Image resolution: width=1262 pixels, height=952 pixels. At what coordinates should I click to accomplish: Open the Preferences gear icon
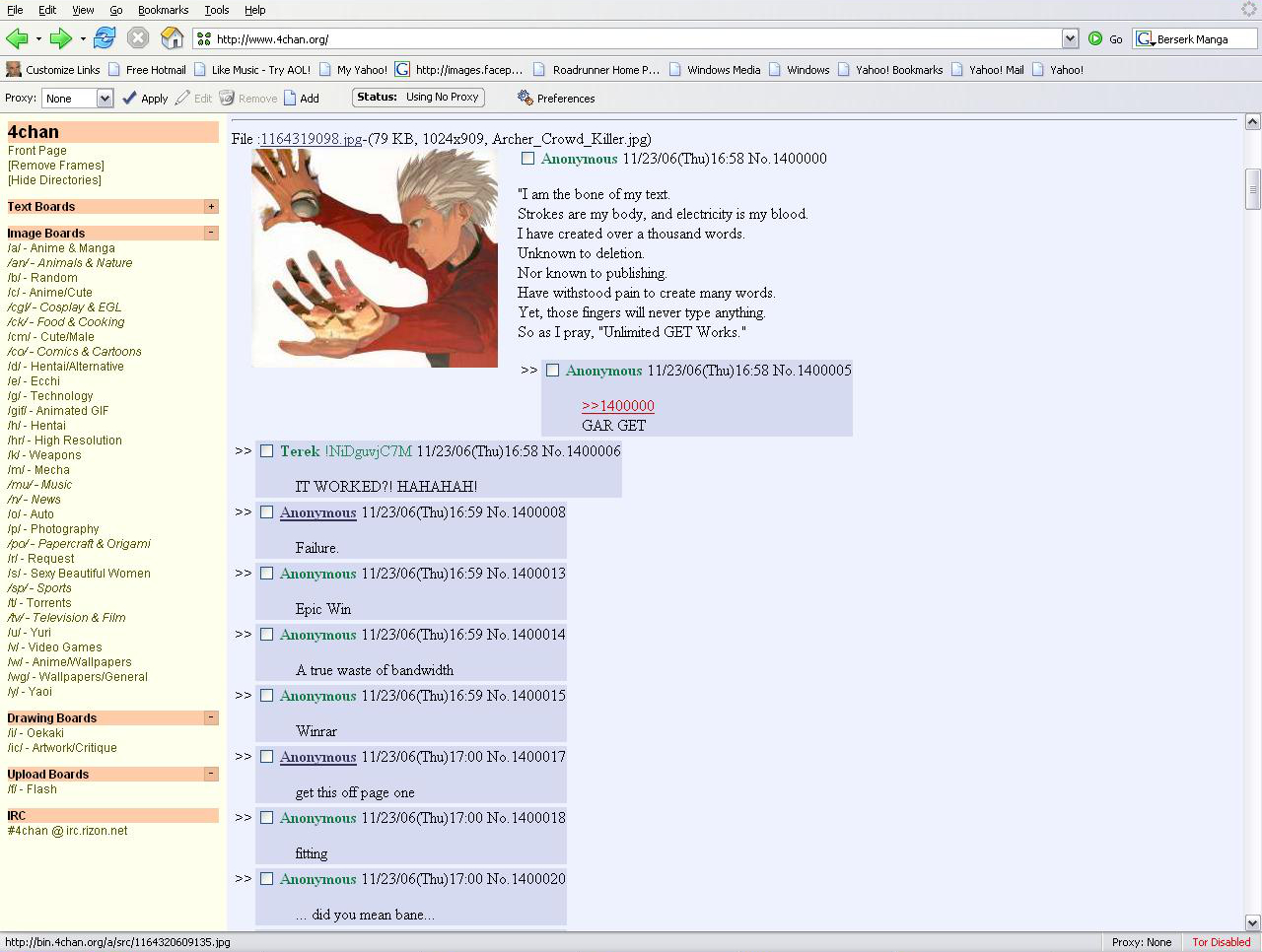(x=525, y=98)
